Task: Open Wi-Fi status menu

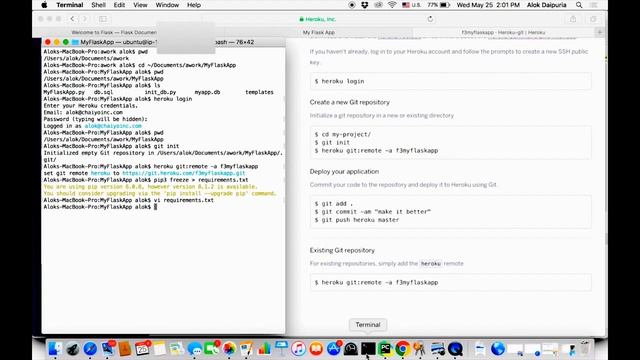Action: click(x=392, y=5)
